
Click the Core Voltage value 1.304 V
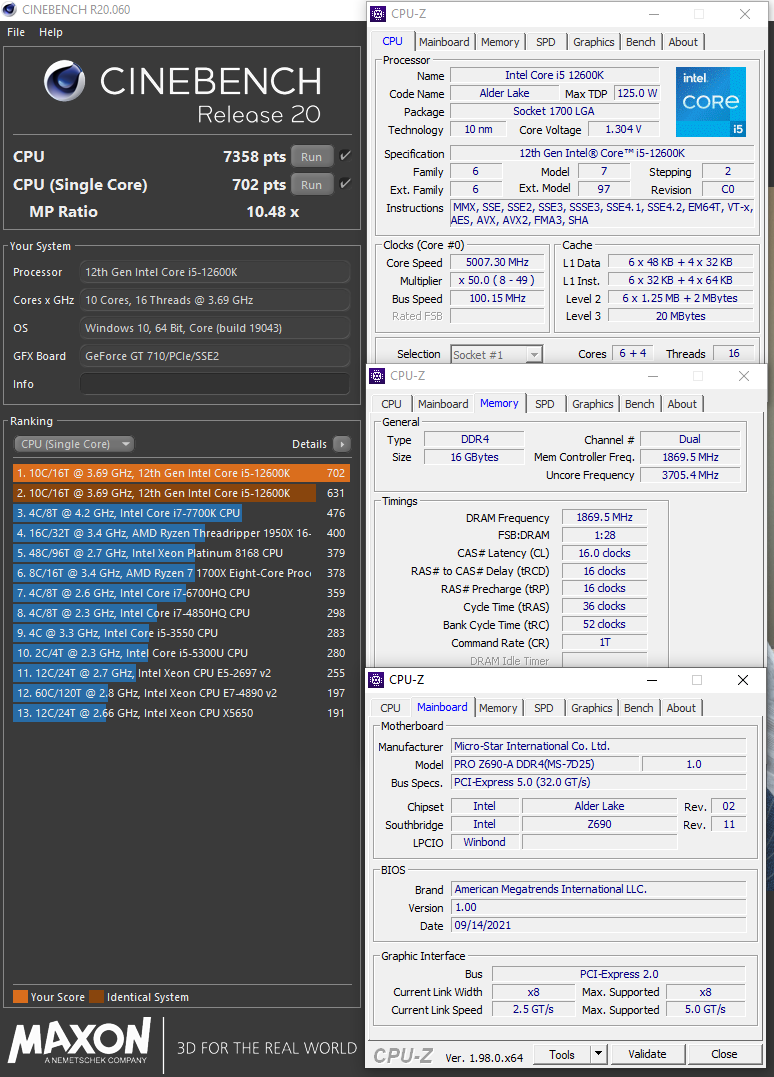pyautogui.click(x=624, y=129)
